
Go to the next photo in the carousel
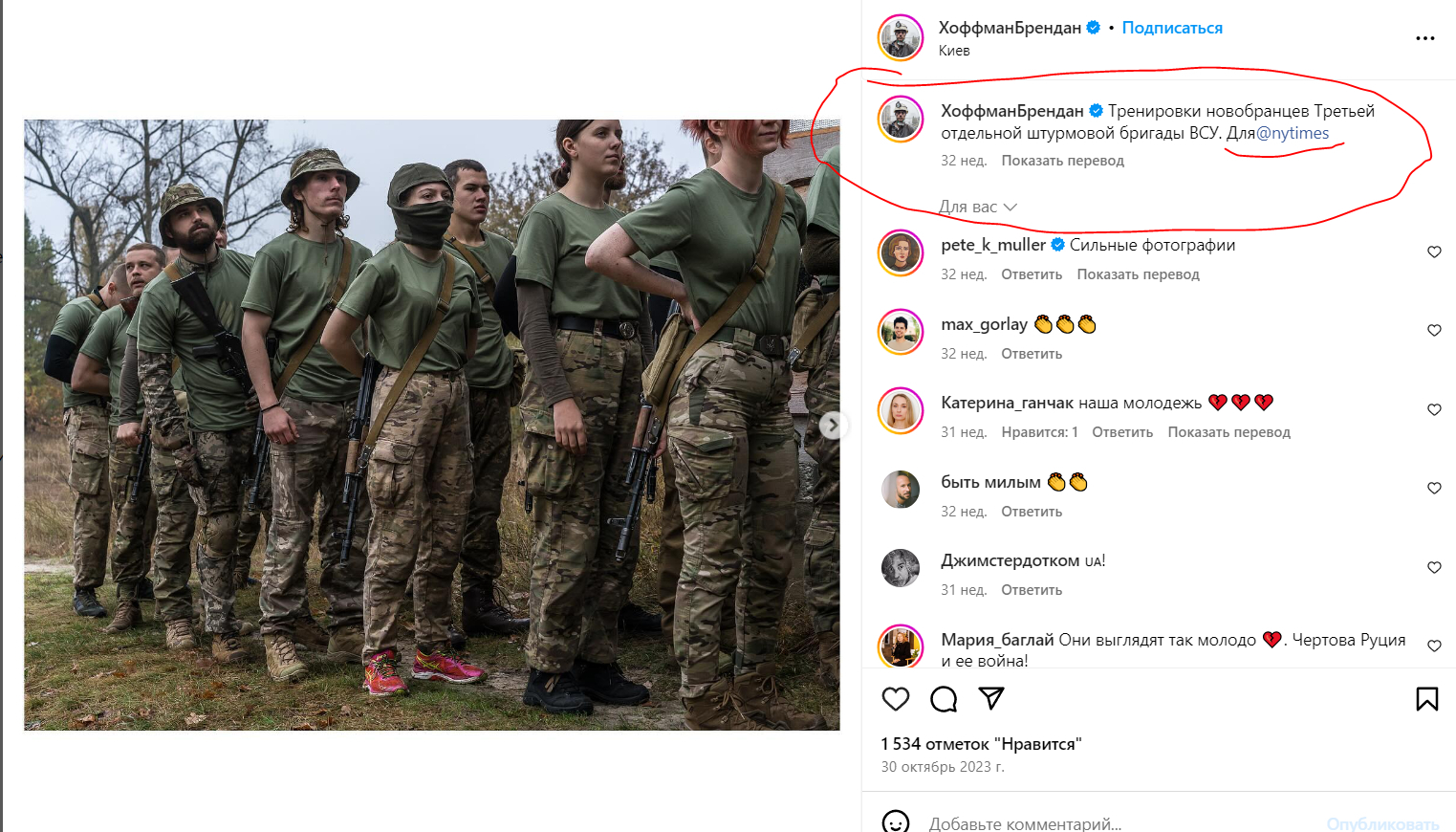pyautogui.click(x=833, y=426)
